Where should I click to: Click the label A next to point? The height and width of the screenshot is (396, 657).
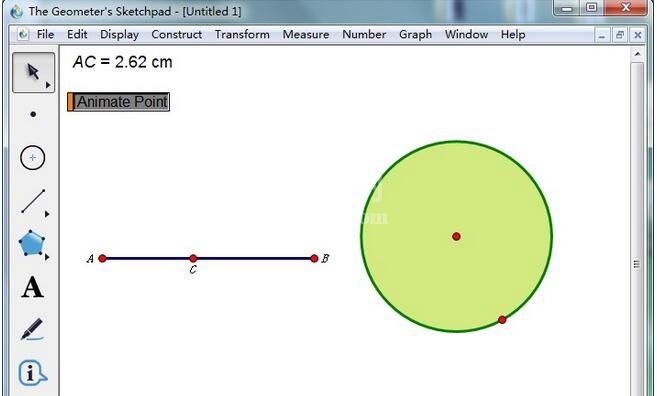point(90,259)
